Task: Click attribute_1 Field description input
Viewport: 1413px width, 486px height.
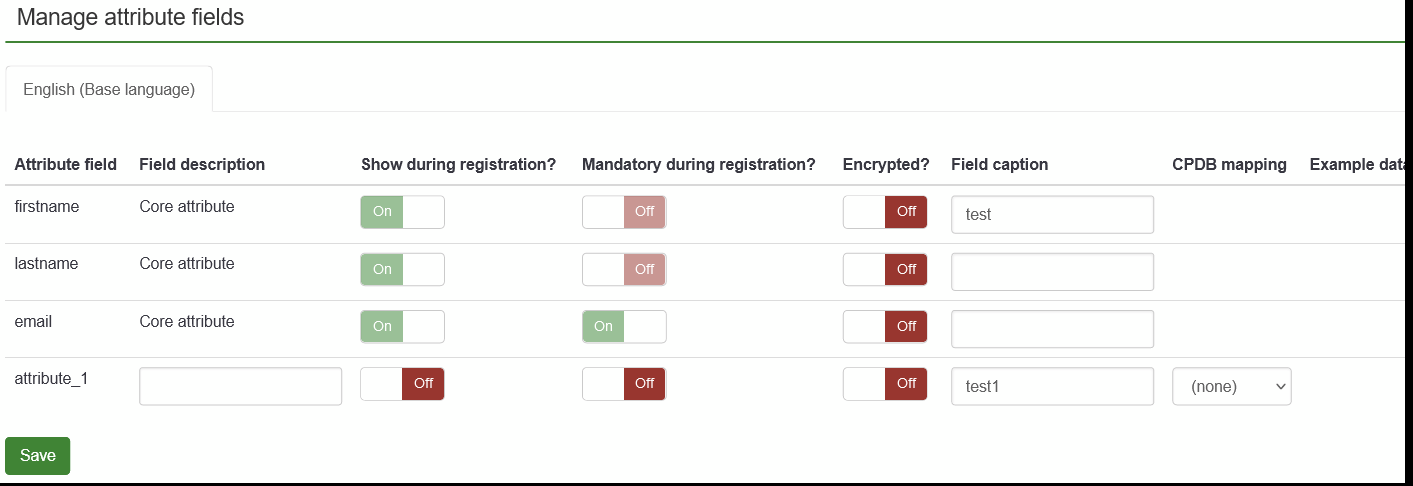Action: coord(240,386)
